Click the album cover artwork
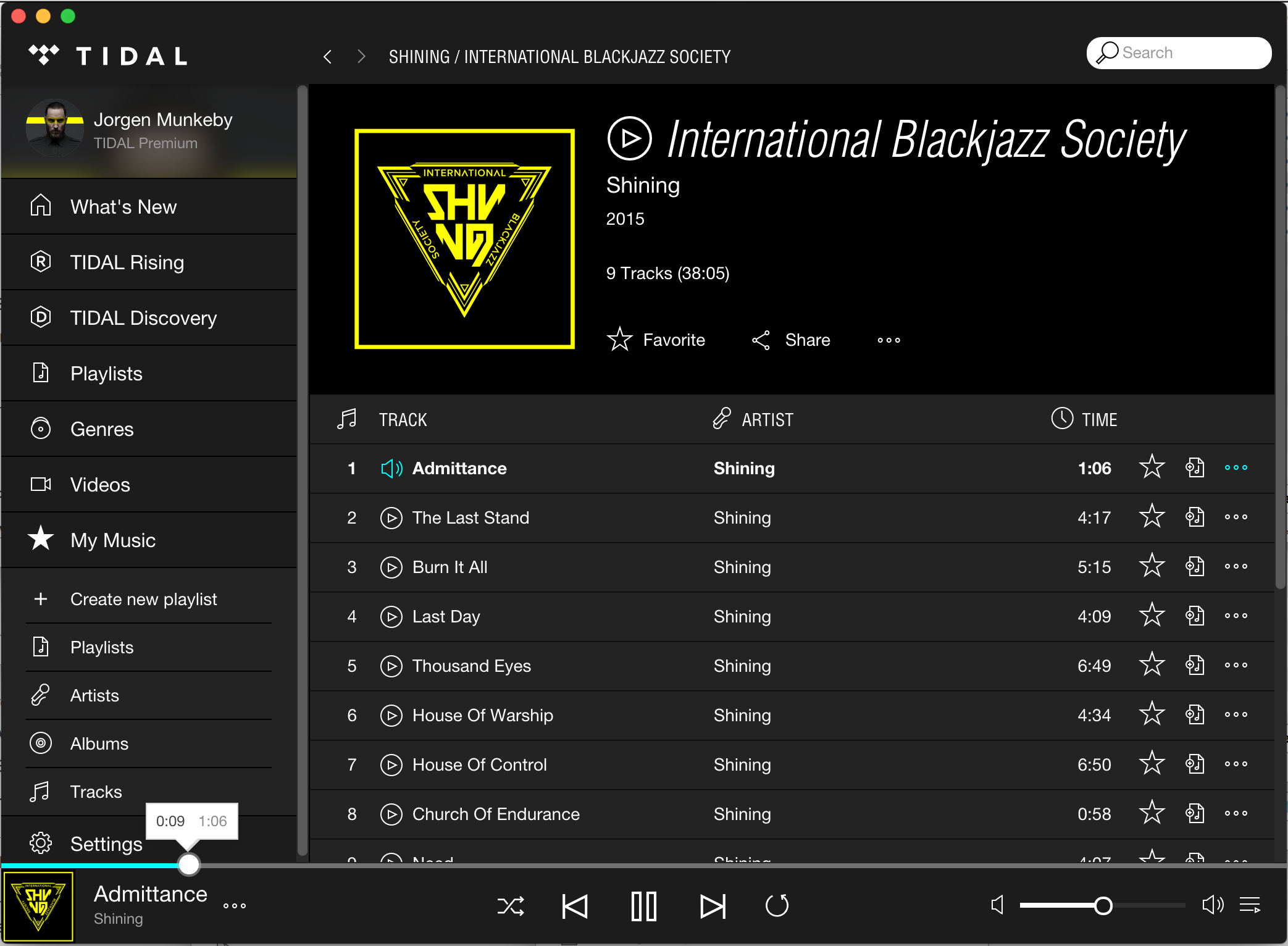 464,239
